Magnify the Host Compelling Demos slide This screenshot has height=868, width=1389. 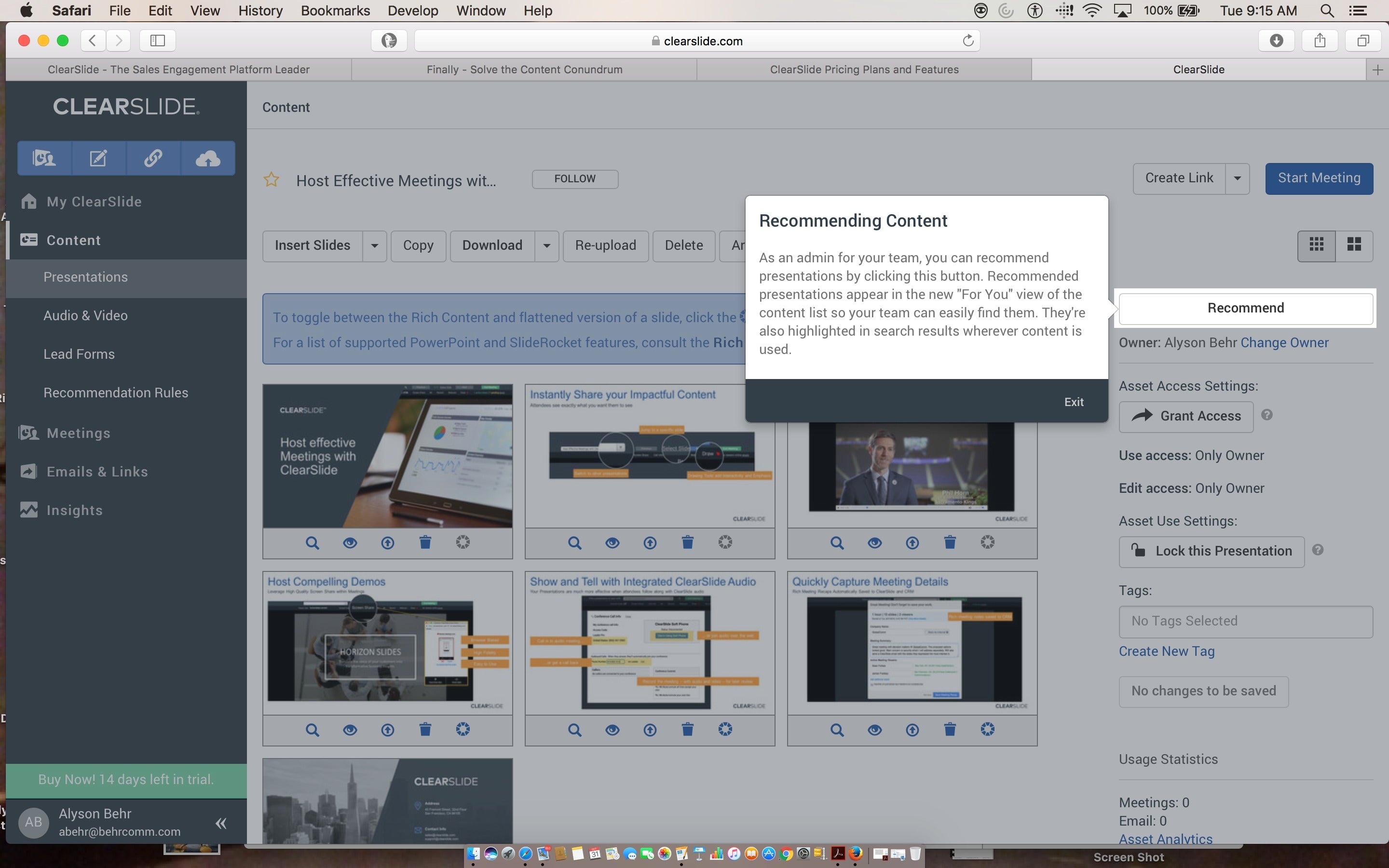coord(312,730)
